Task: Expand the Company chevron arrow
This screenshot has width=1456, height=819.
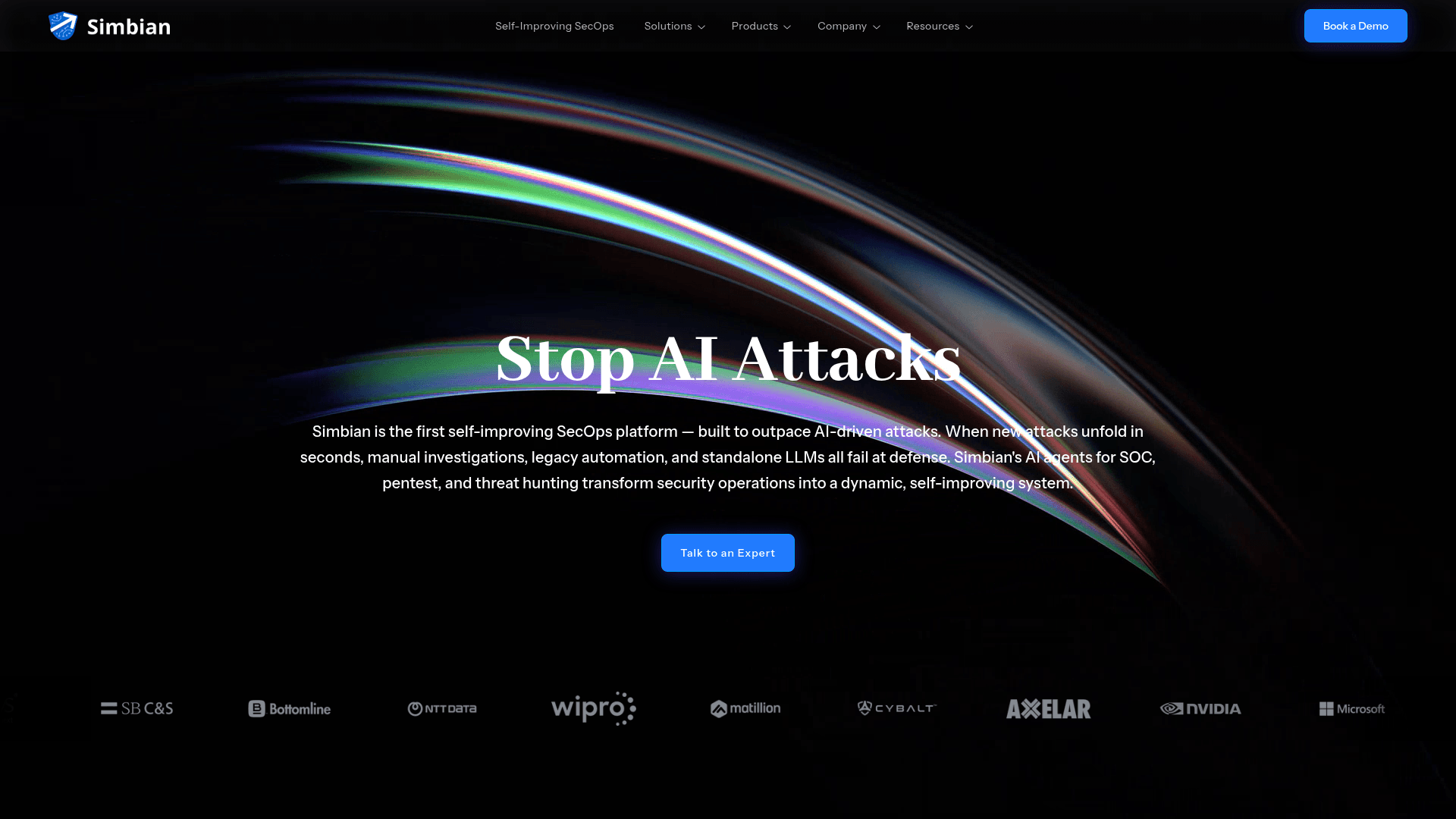Action: coord(877,27)
